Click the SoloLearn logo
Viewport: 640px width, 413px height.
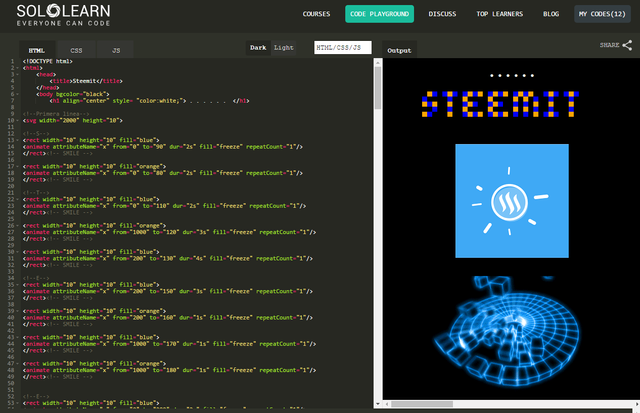pos(63,15)
